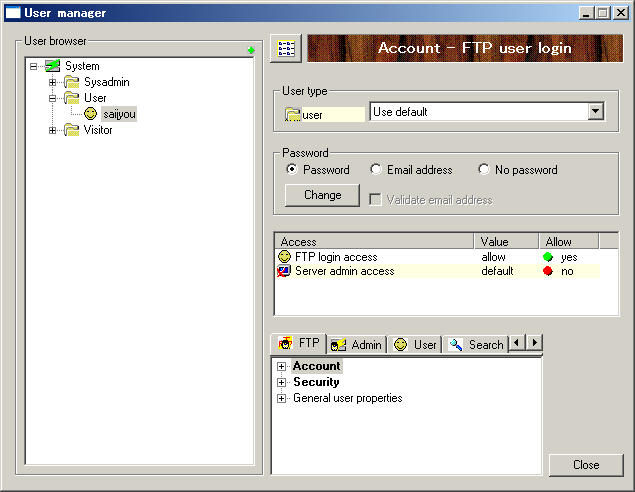Viewport: 635px width, 492px height.
Task: Click the Server admin access icon
Action: (x=284, y=271)
